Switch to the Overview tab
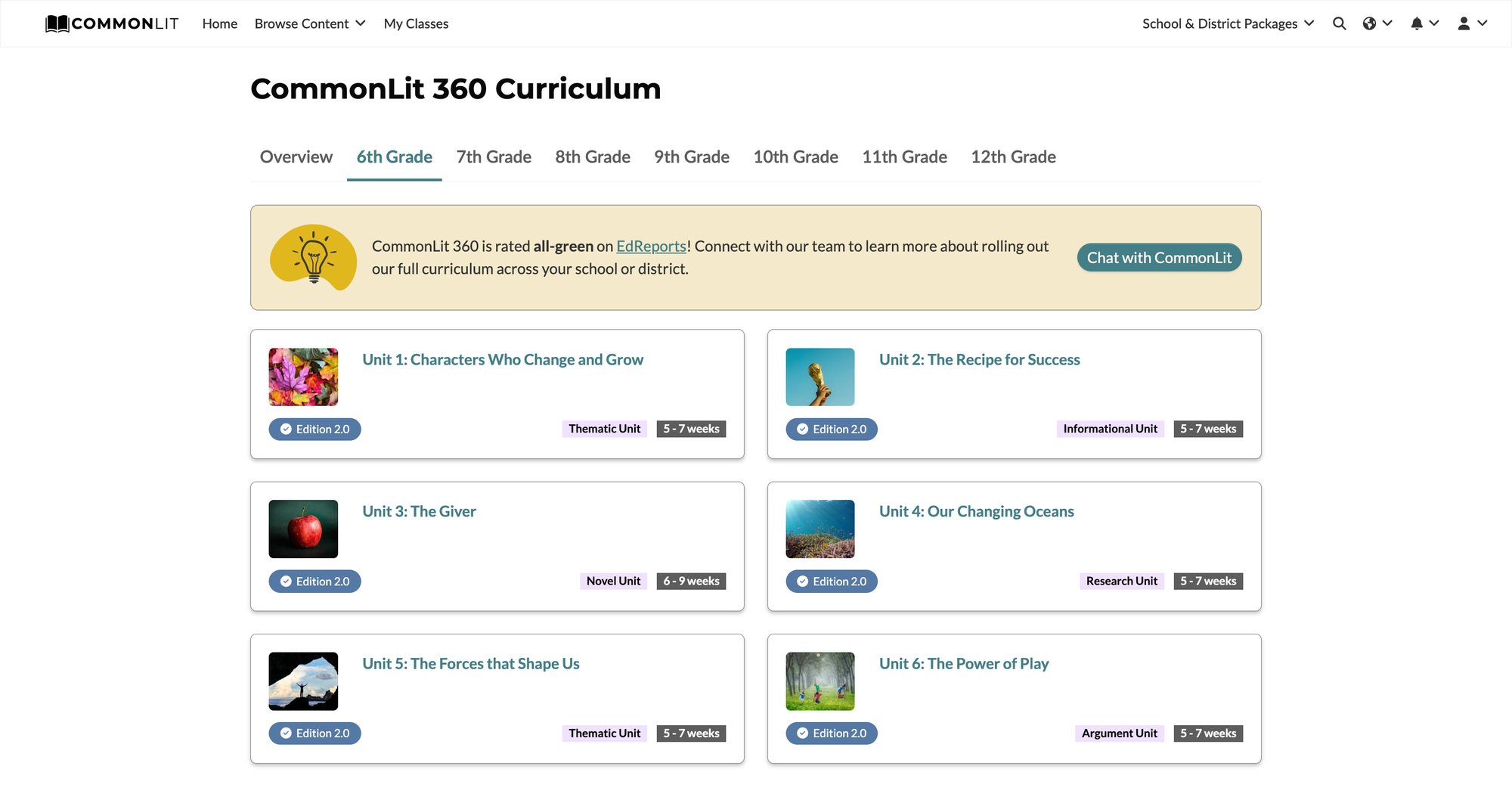 click(x=296, y=157)
